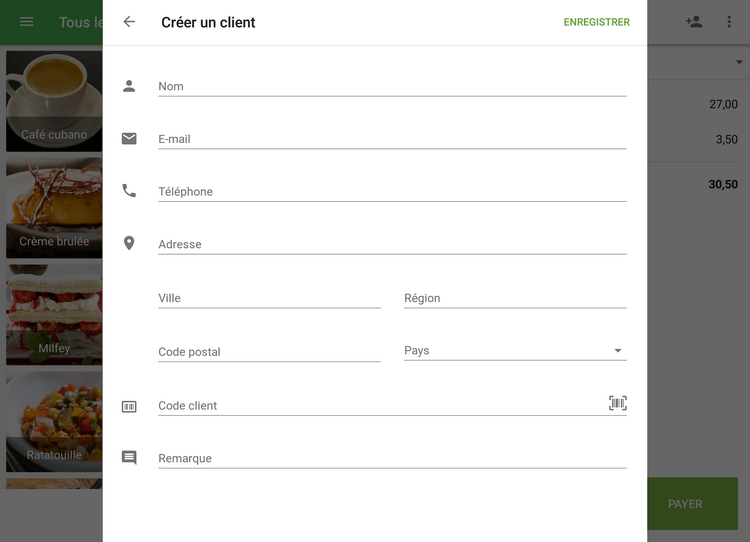Click the Code postal field

pyautogui.click(x=269, y=352)
